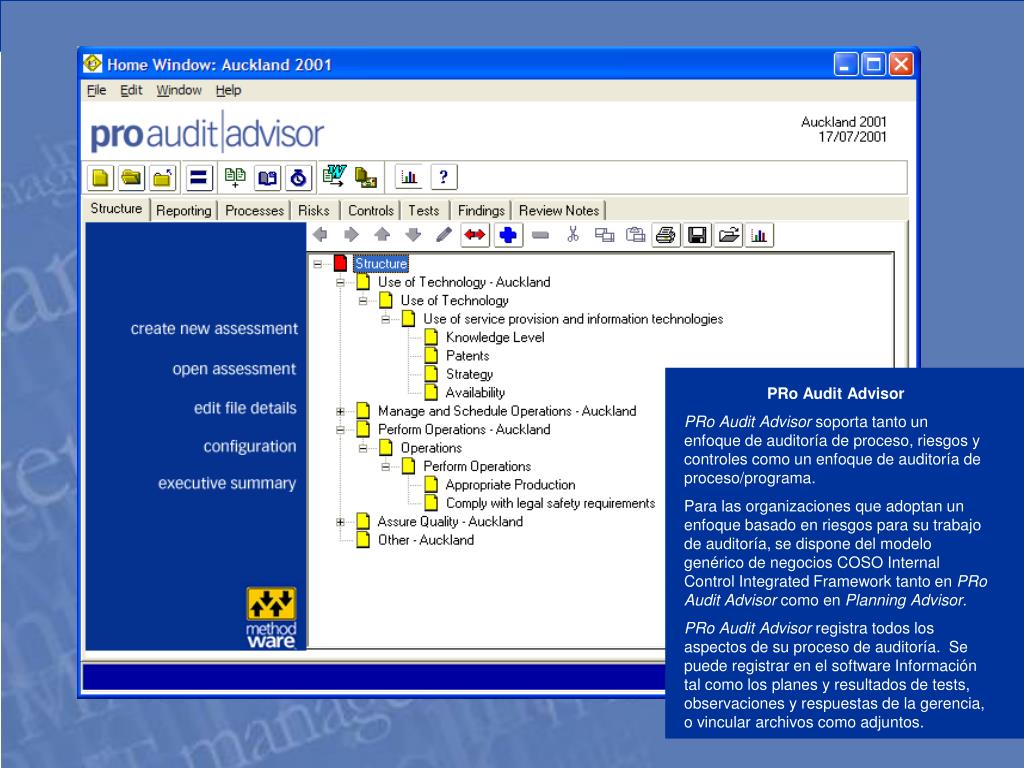Open the File menu

[97, 90]
